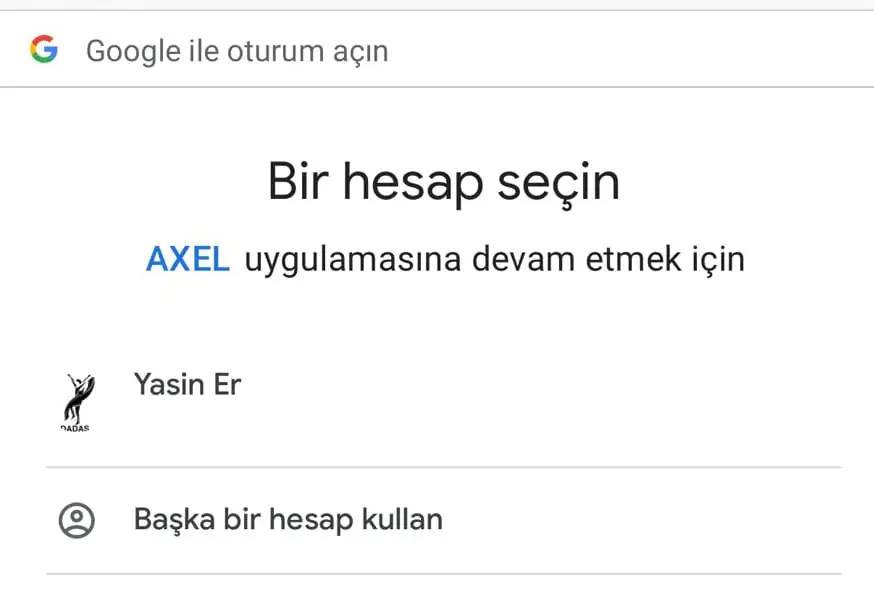Viewport: 874px width, 609px height.
Task: Open the AXEL app link
Action: (188, 259)
